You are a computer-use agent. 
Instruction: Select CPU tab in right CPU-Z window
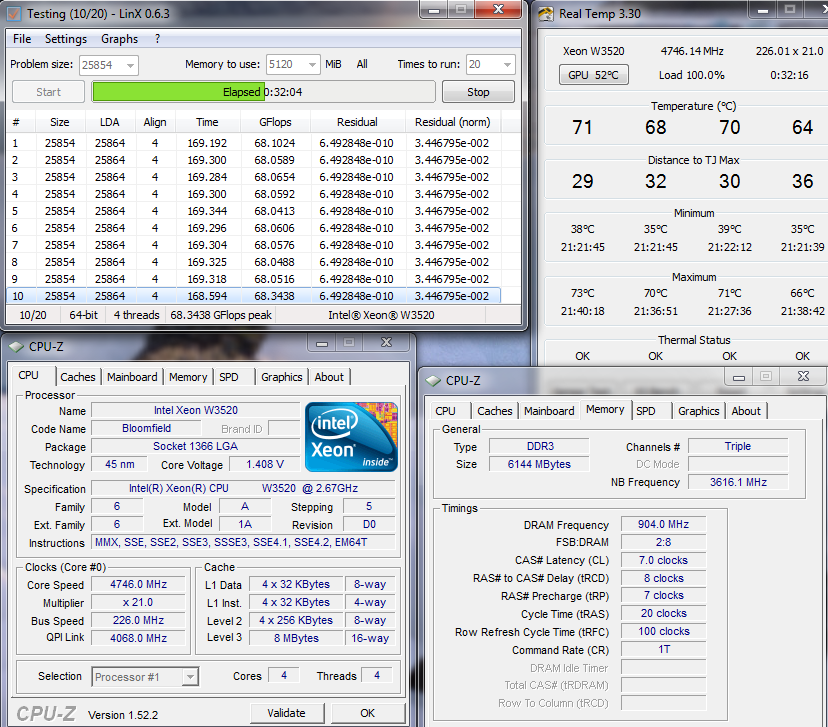[445, 411]
